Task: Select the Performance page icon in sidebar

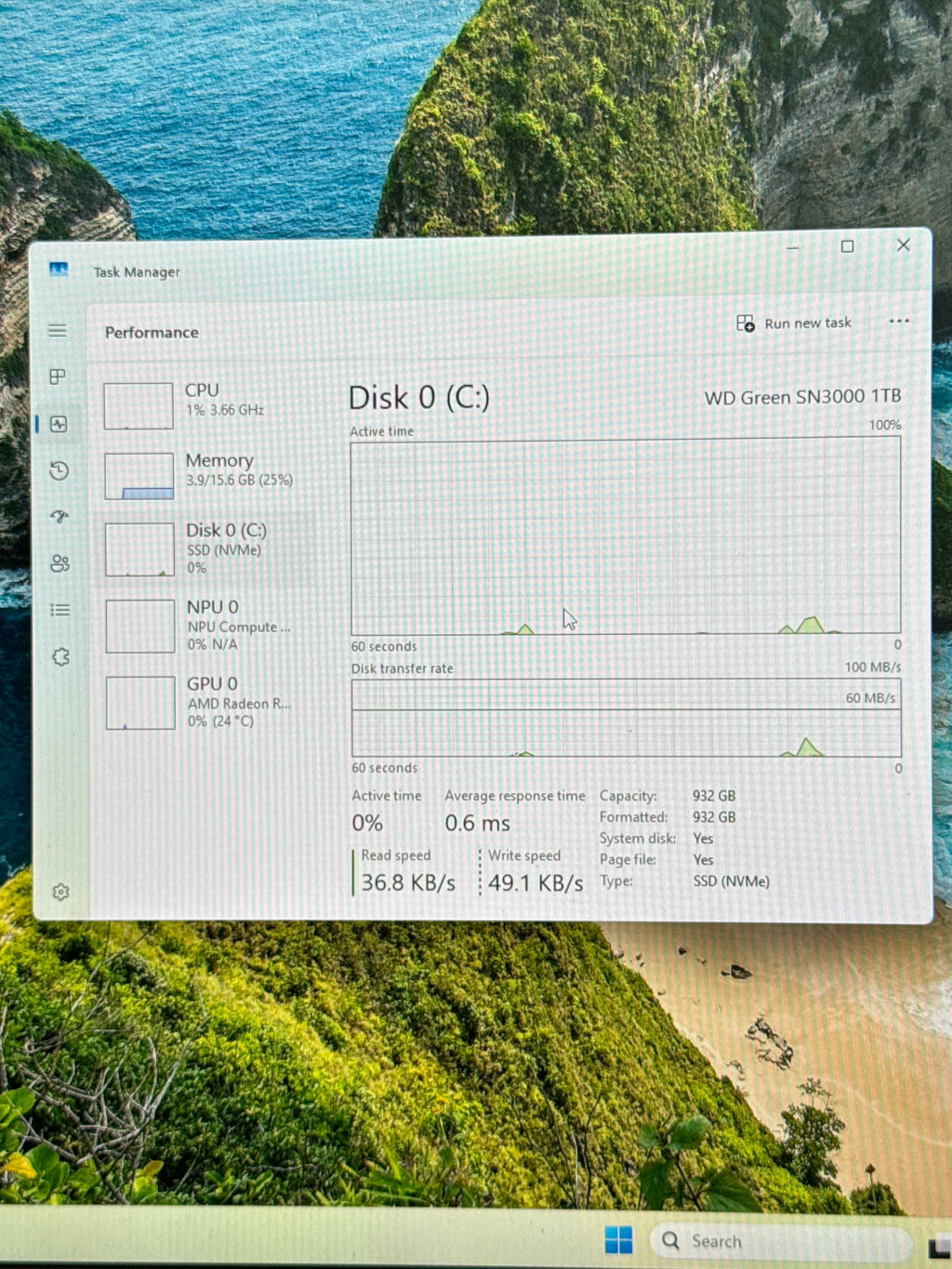Action: point(59,424)
